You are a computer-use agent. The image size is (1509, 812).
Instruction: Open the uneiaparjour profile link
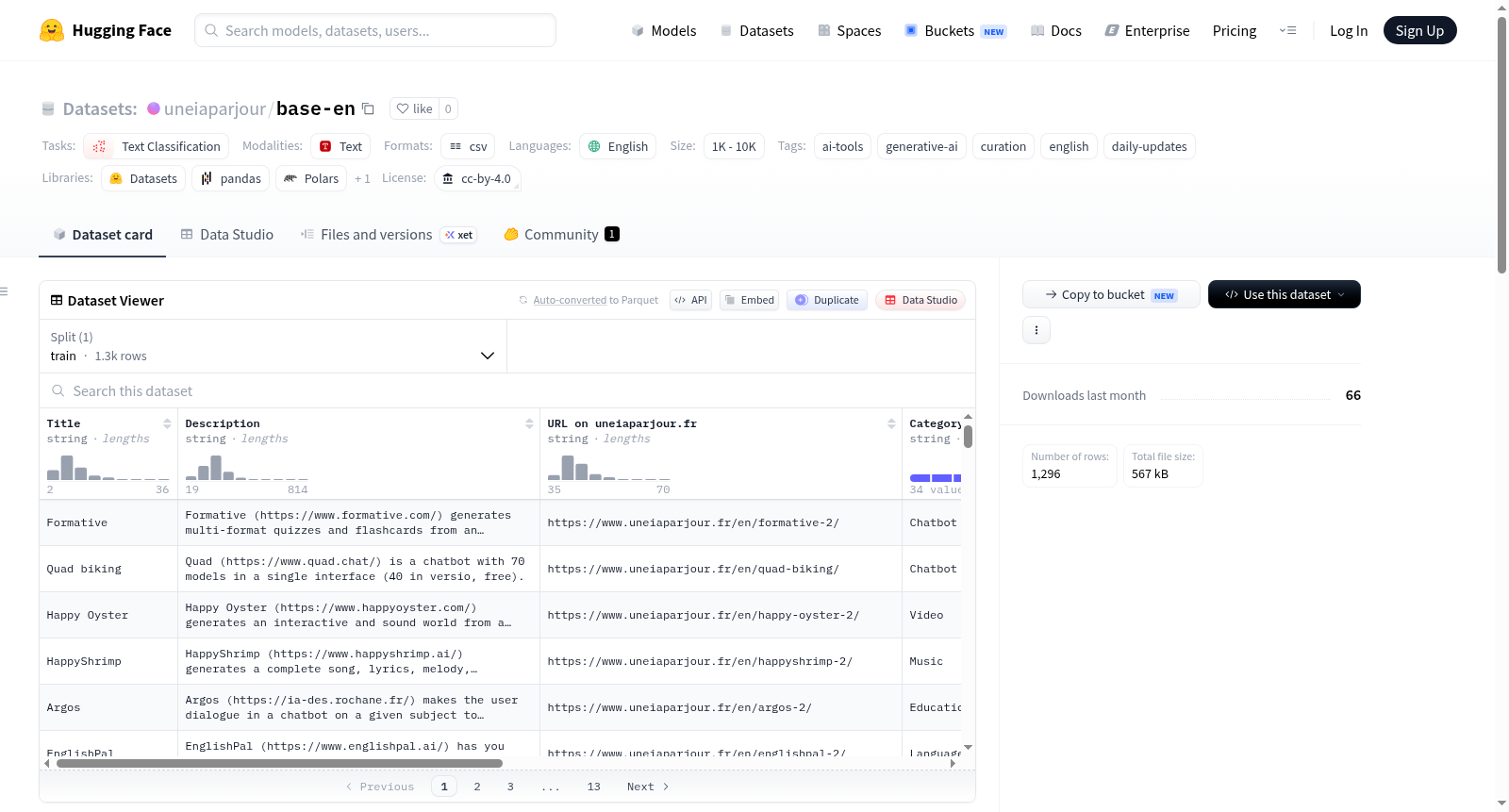[x=215, y=108]
